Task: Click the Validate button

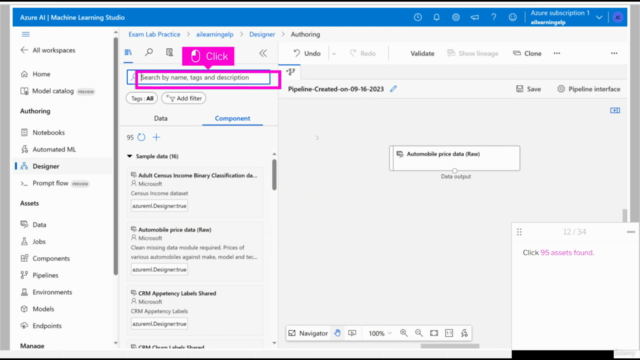Action: pyautogui.click(x=422, y=53)
